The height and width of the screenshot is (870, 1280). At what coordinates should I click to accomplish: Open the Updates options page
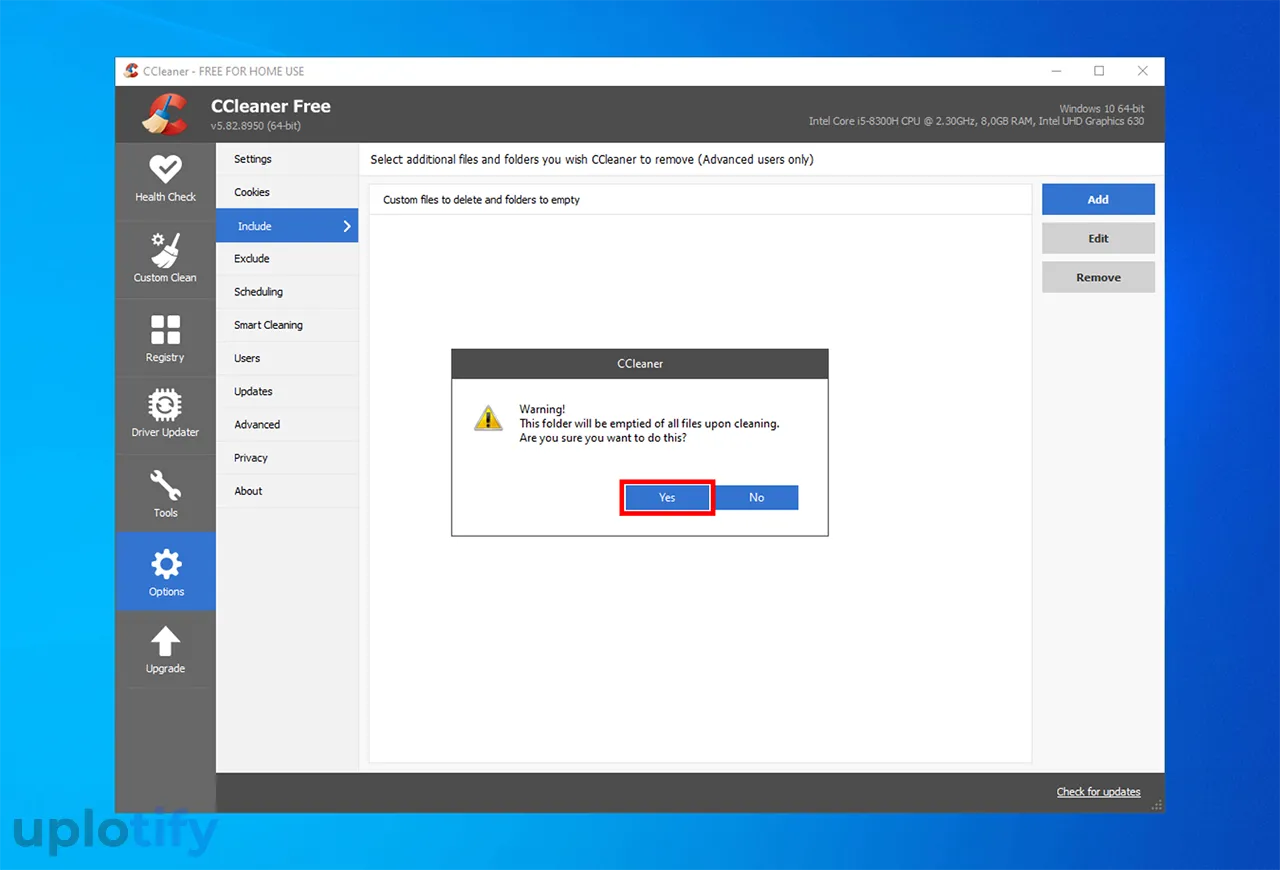(287, 391)
